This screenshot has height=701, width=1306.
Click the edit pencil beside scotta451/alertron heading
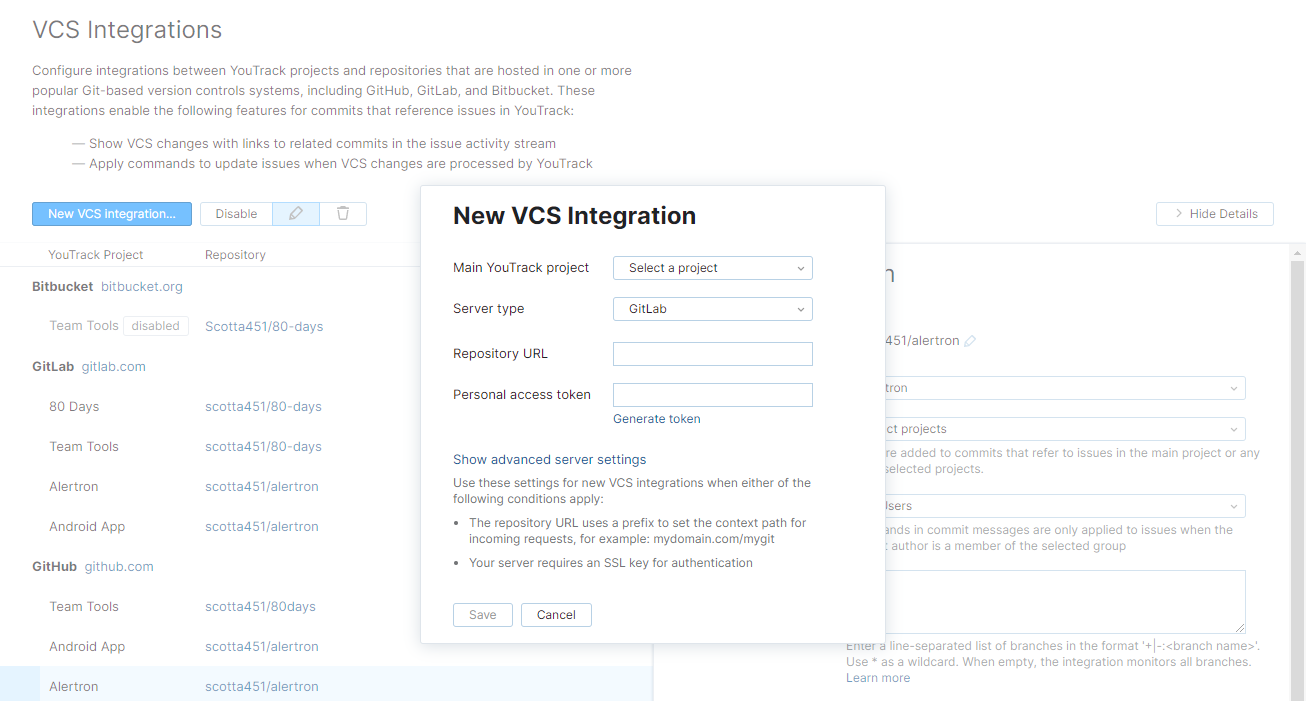pos(971,340)
